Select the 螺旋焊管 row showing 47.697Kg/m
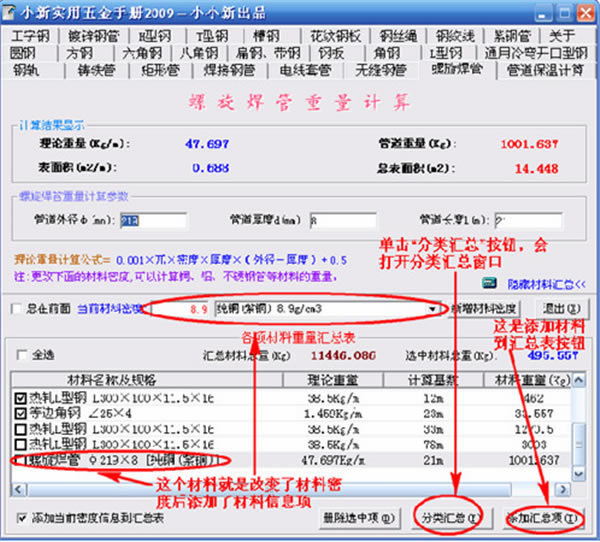Image resolution: width=600 pixels, height=542 pixels. (291, 460)
